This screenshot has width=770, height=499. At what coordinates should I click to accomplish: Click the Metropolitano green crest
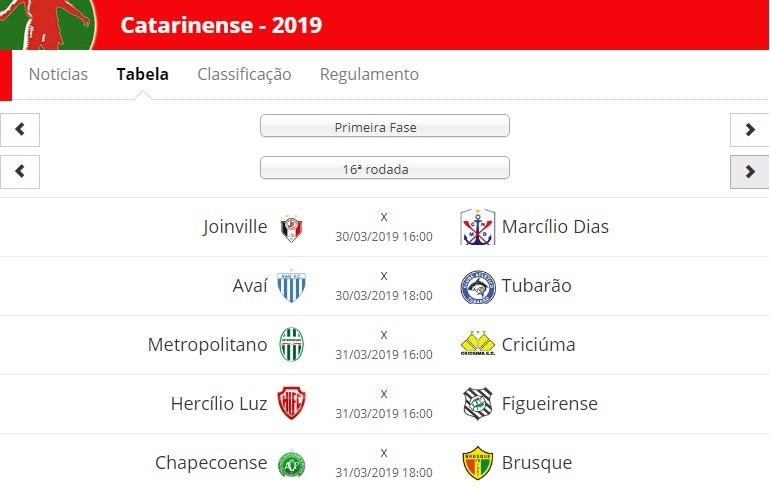coord(291,344)
